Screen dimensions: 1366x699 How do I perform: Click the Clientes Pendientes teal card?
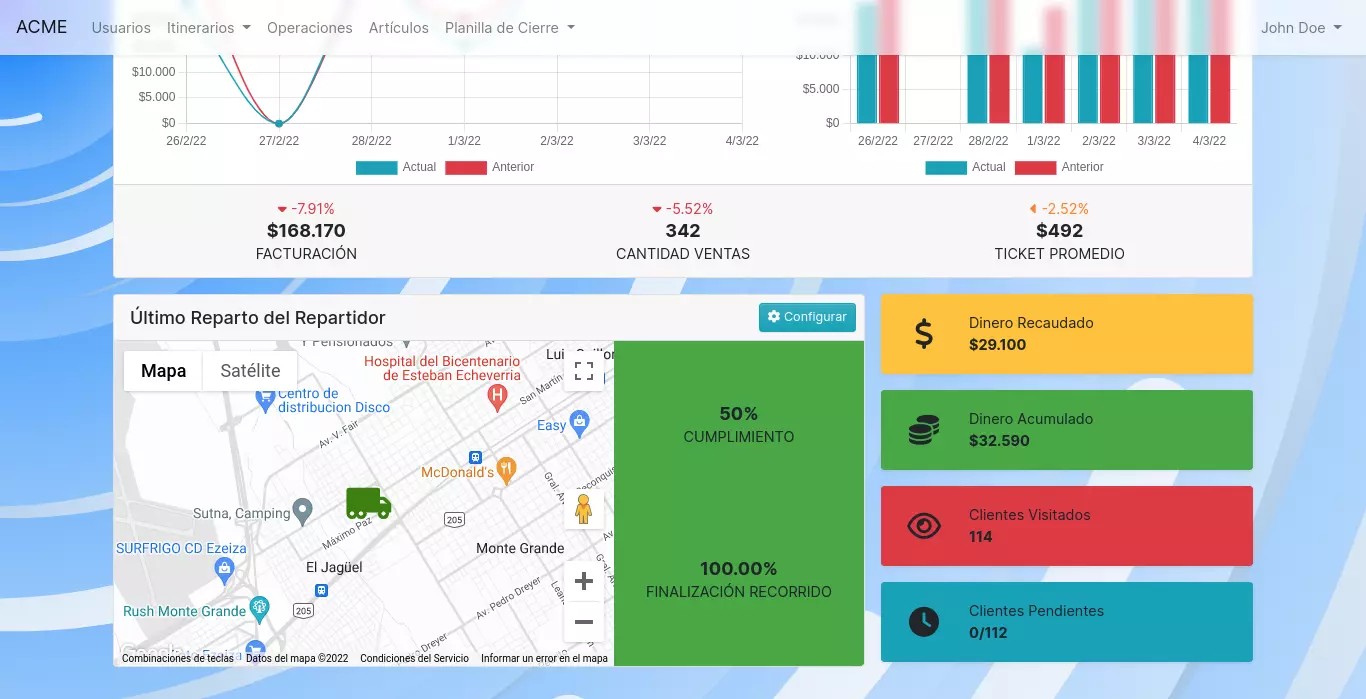tap(1066, 622)
